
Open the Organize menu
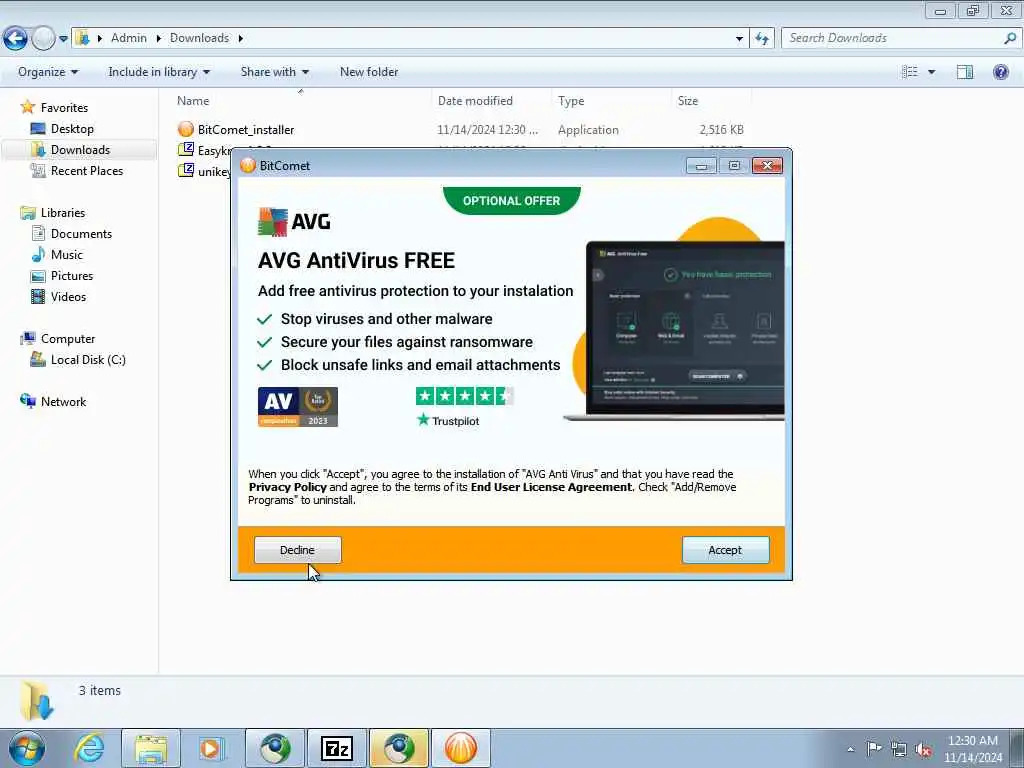pyautogui.click(x=48, y=72)
